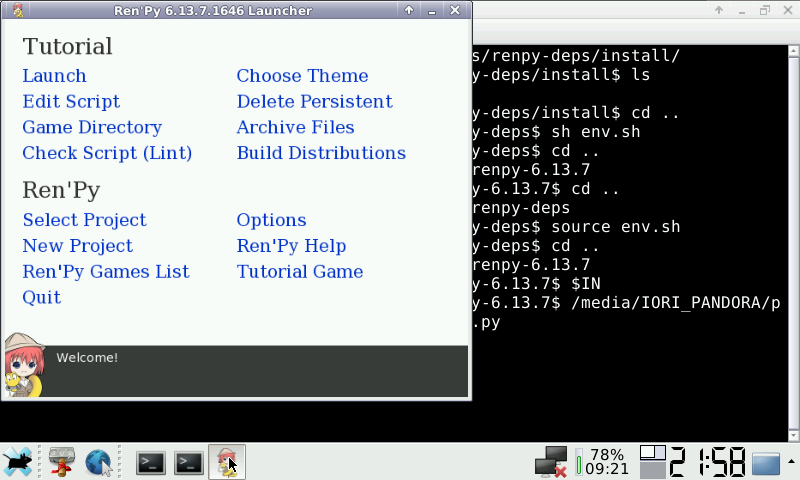Quit the Ren'Py launcher
Screen dimensions: 800x480
click(42, 298)
